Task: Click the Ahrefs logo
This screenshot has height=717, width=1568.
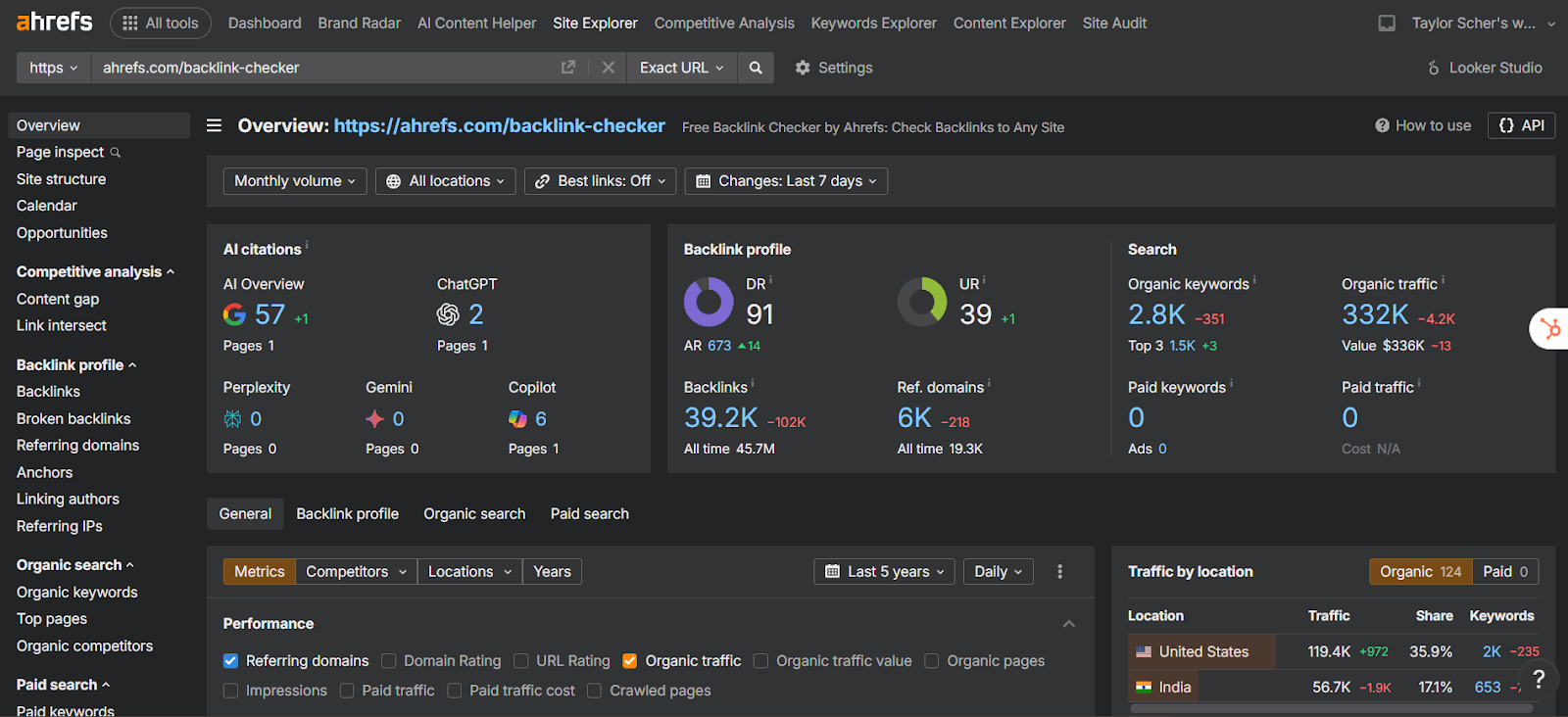Action: tap(54, 22)
